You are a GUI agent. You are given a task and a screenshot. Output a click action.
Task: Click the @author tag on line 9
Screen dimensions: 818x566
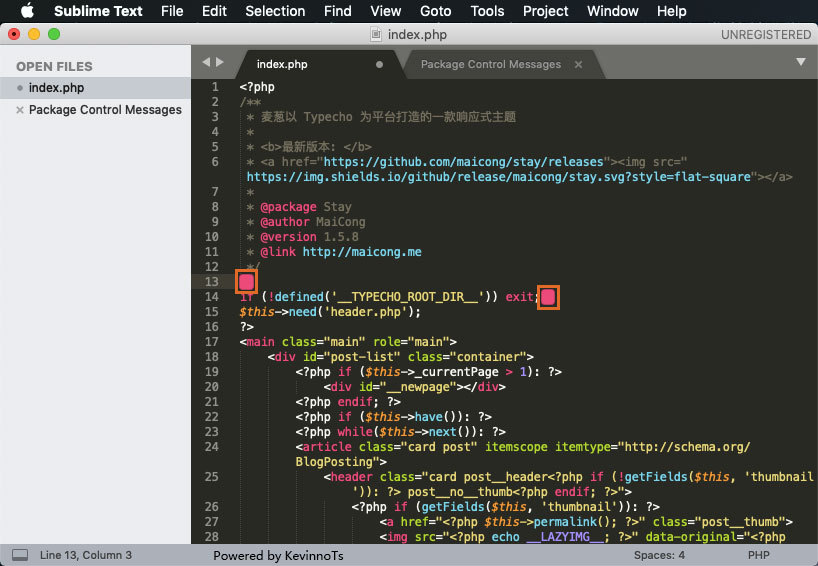point(284,222)
